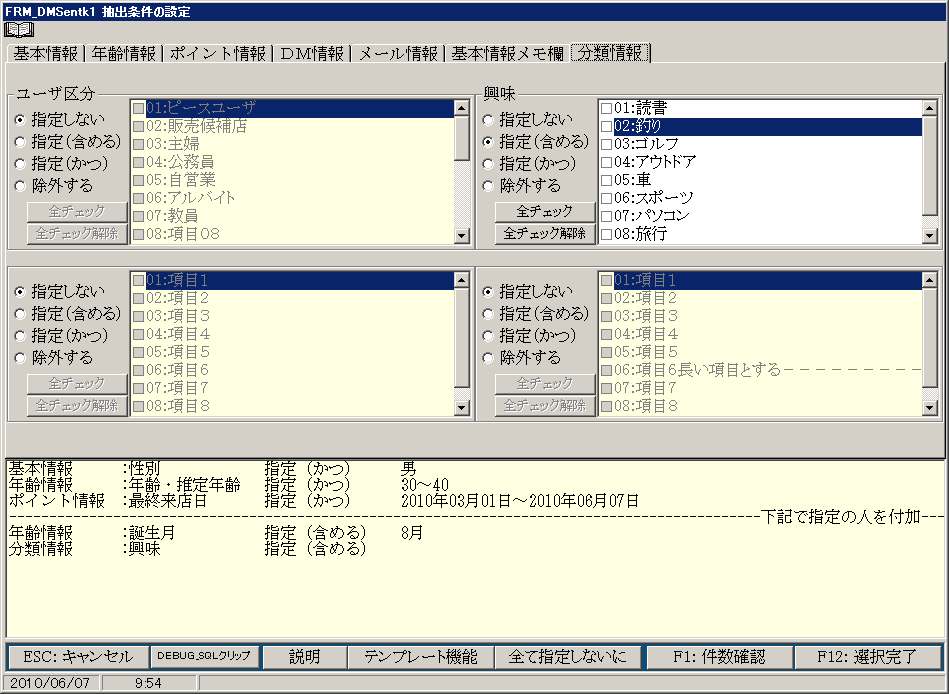Check the 01:読書 interest checkbox
Image resolution: width=949 pixels, height=694 pixels.
(606, 108)
